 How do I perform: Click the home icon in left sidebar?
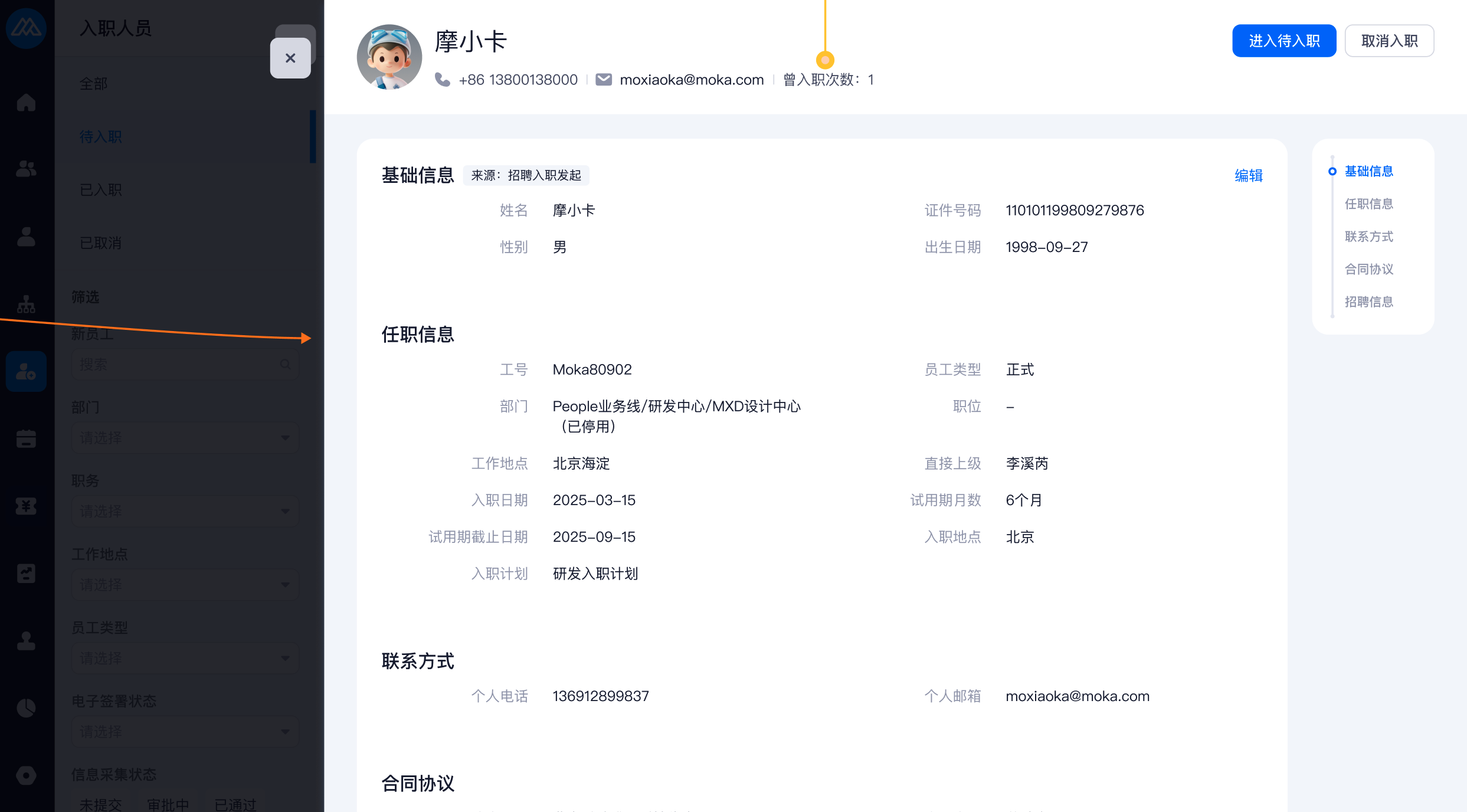tap(26, 103)
